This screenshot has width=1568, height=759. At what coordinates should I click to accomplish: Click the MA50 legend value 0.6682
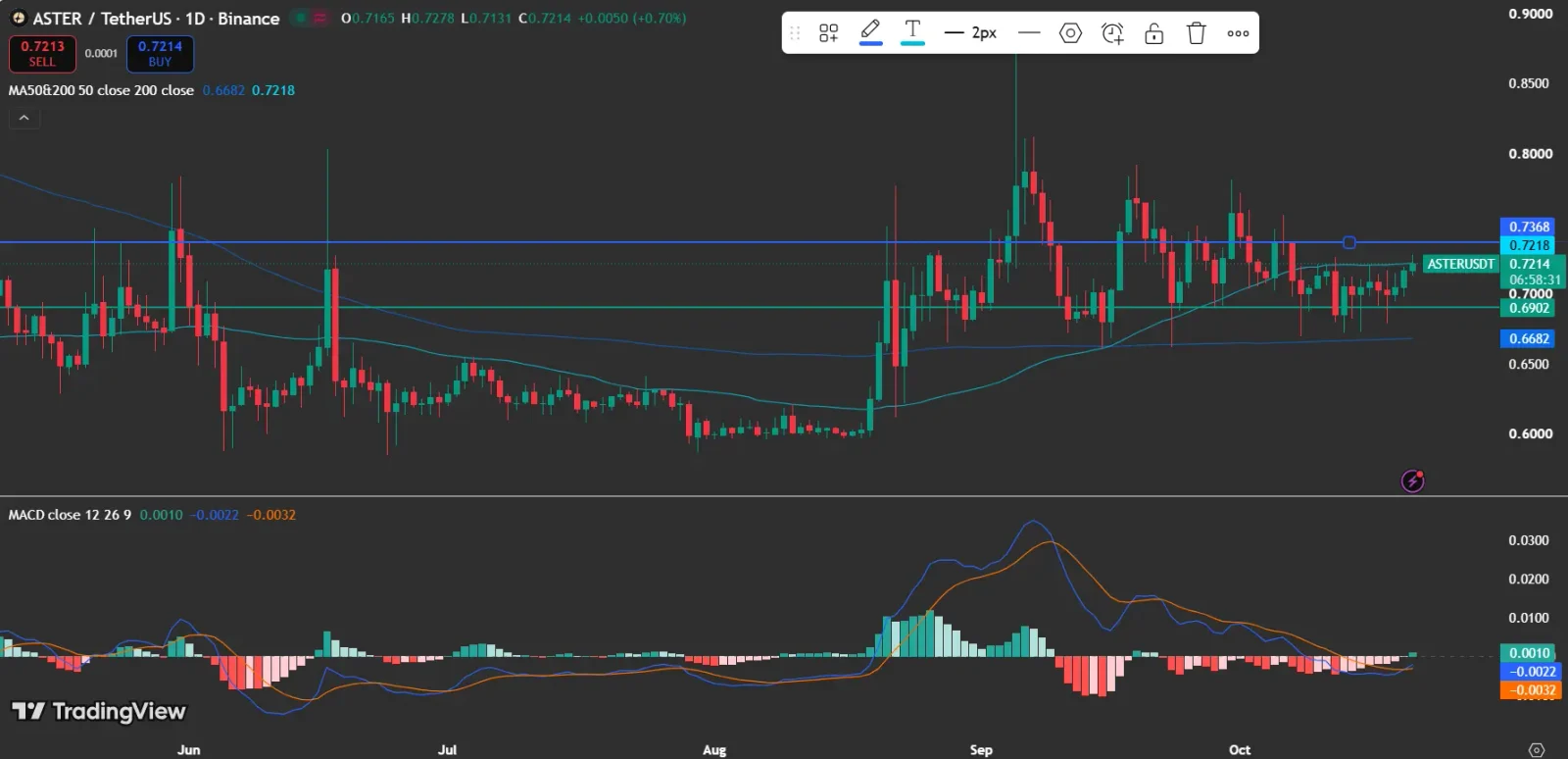pyautogui.click(x=223, y=90)
